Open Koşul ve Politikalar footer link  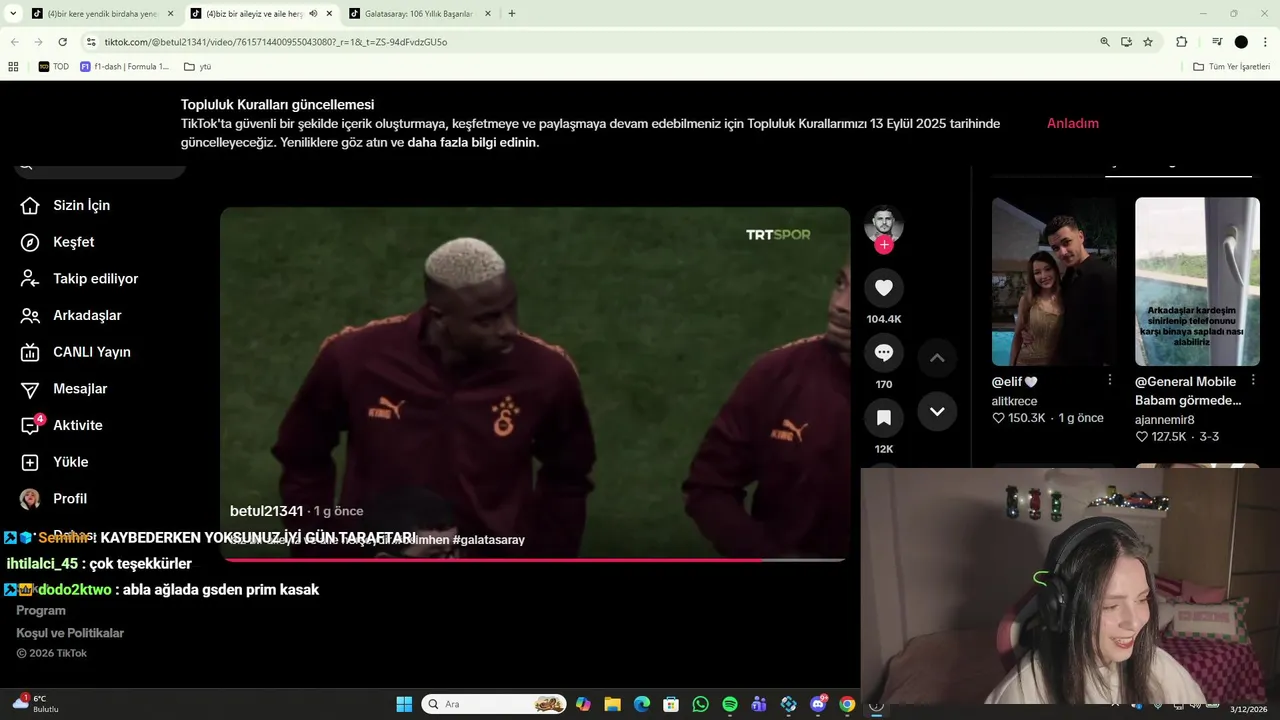click(70, 633)
